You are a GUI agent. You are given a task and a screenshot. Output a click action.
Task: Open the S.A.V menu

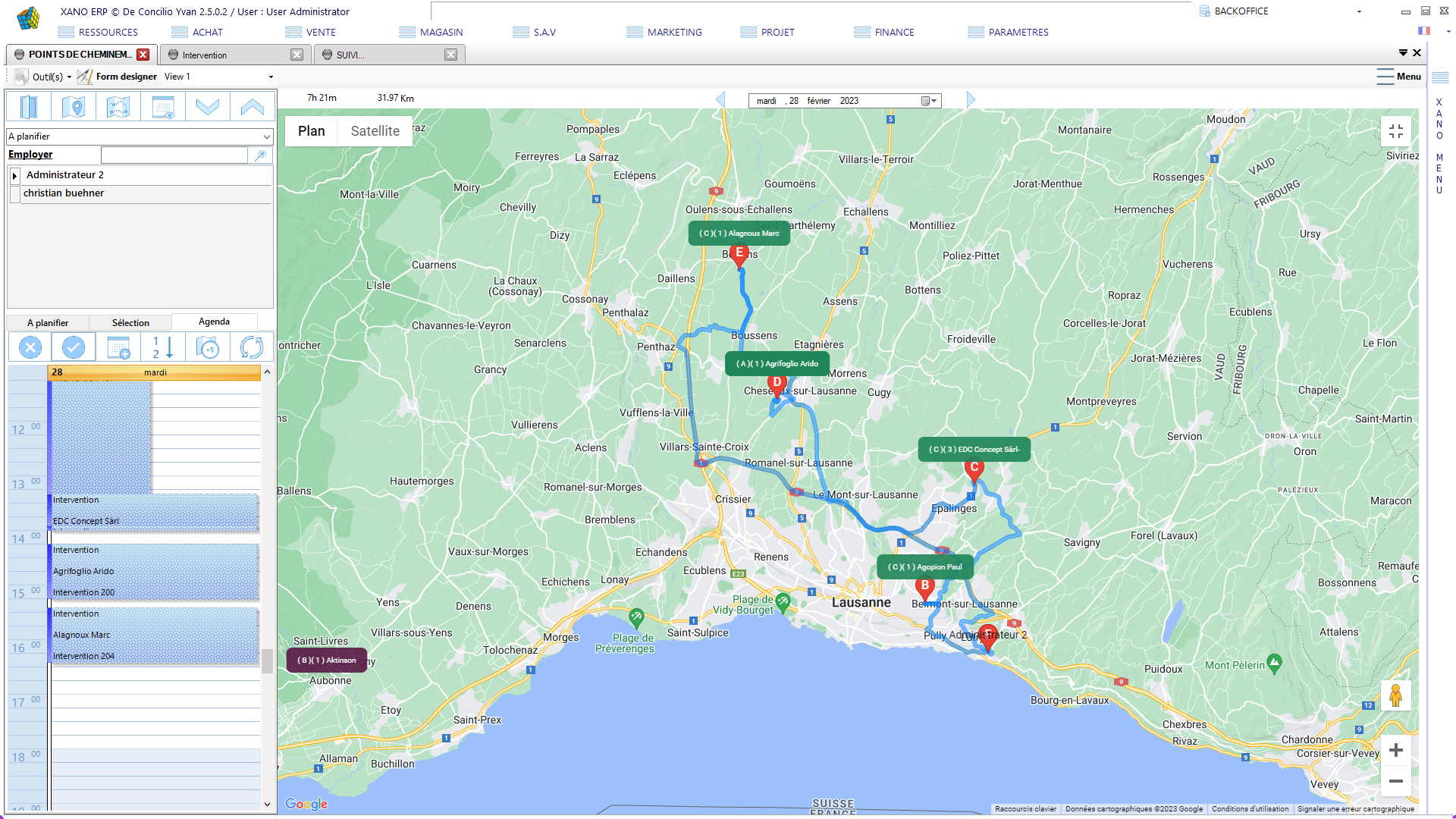(535, 32)
